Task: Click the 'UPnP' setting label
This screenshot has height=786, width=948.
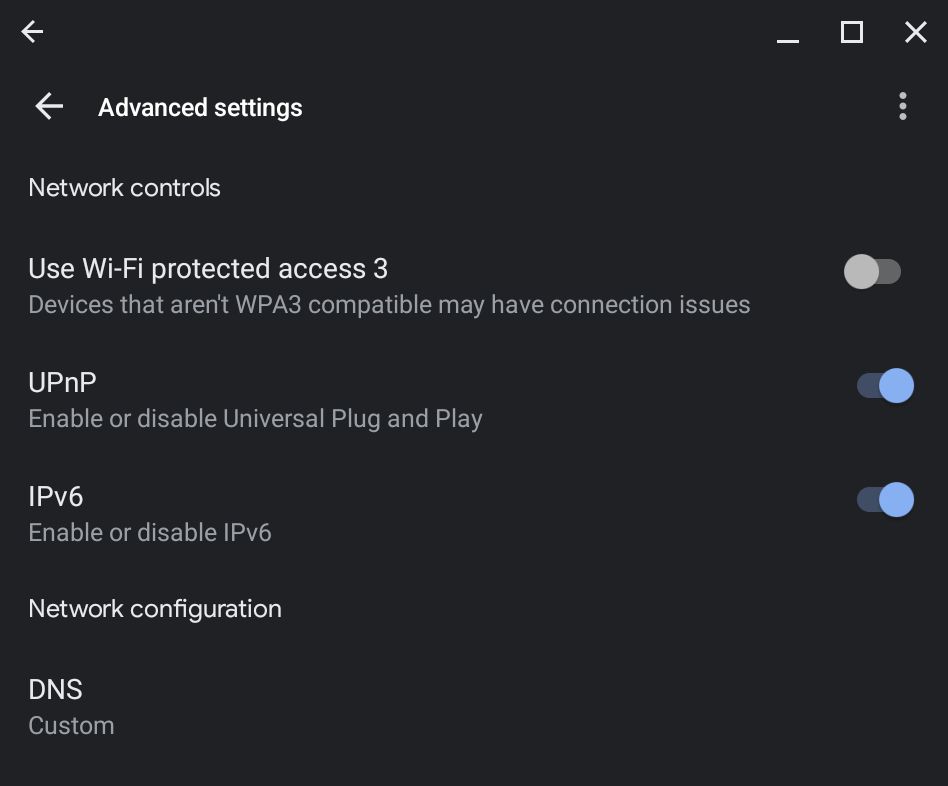Action: [x=62, y=382]
